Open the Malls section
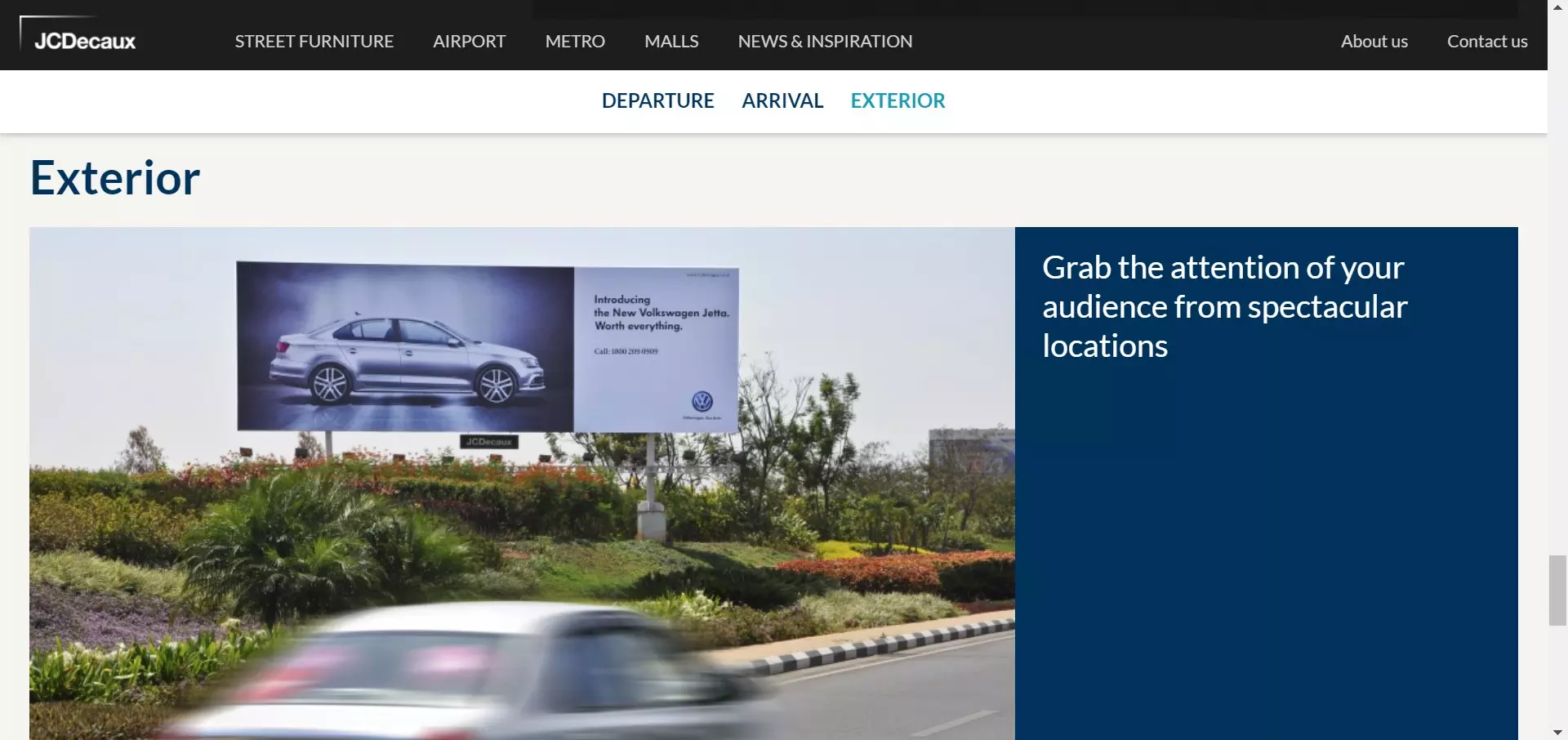The image size is (1568, 740). coord(671,41)
